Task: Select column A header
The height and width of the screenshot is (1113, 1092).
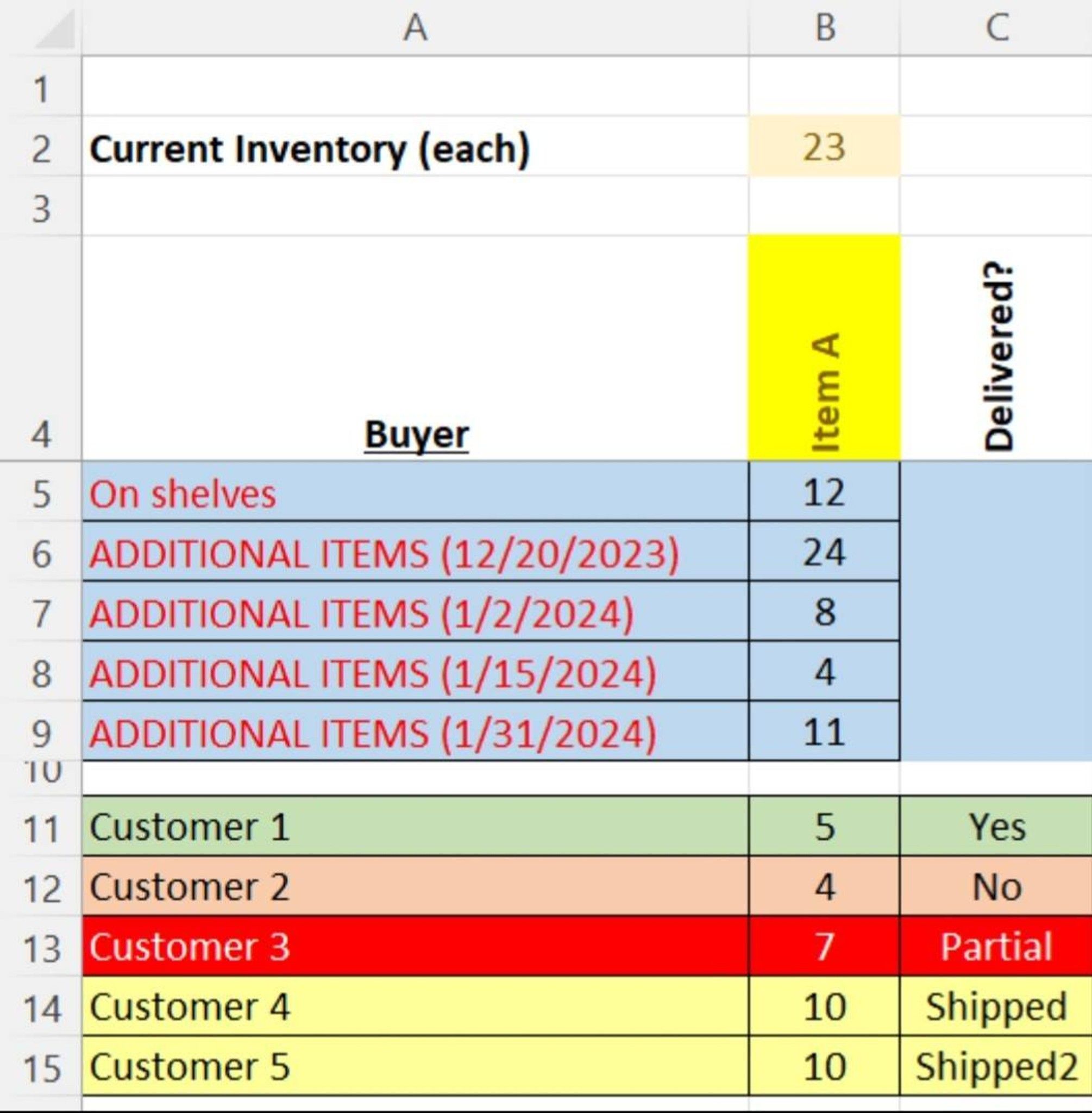Action: click(x=415, y=28)
